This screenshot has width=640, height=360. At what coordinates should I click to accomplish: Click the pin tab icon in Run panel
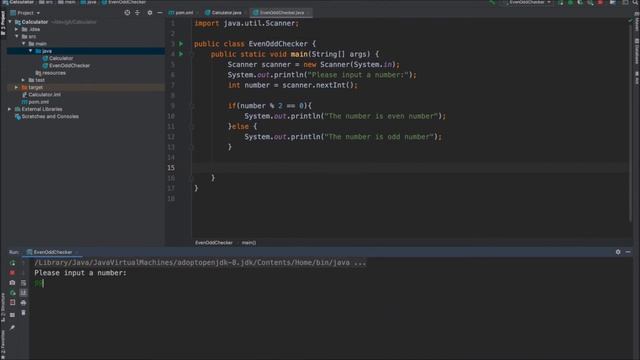pos(12,327)
